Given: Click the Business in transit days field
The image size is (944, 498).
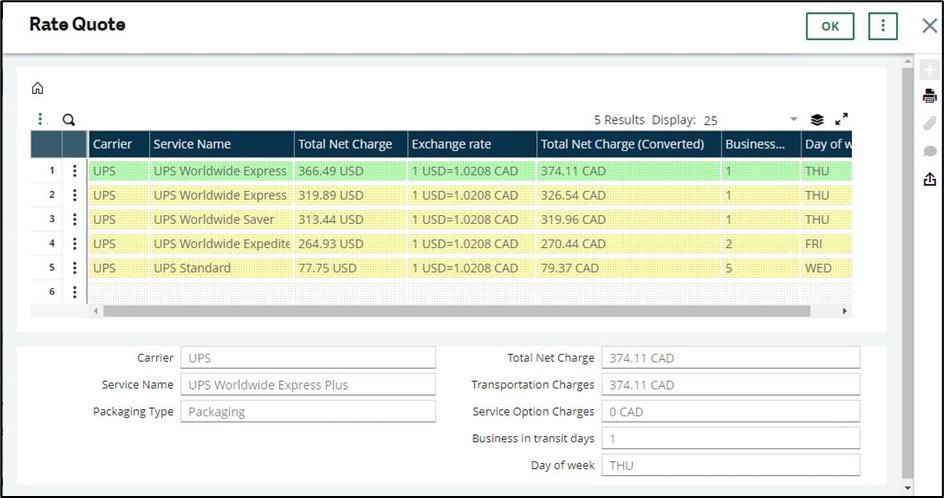Looking at the screenshot, I should (731, 438).
